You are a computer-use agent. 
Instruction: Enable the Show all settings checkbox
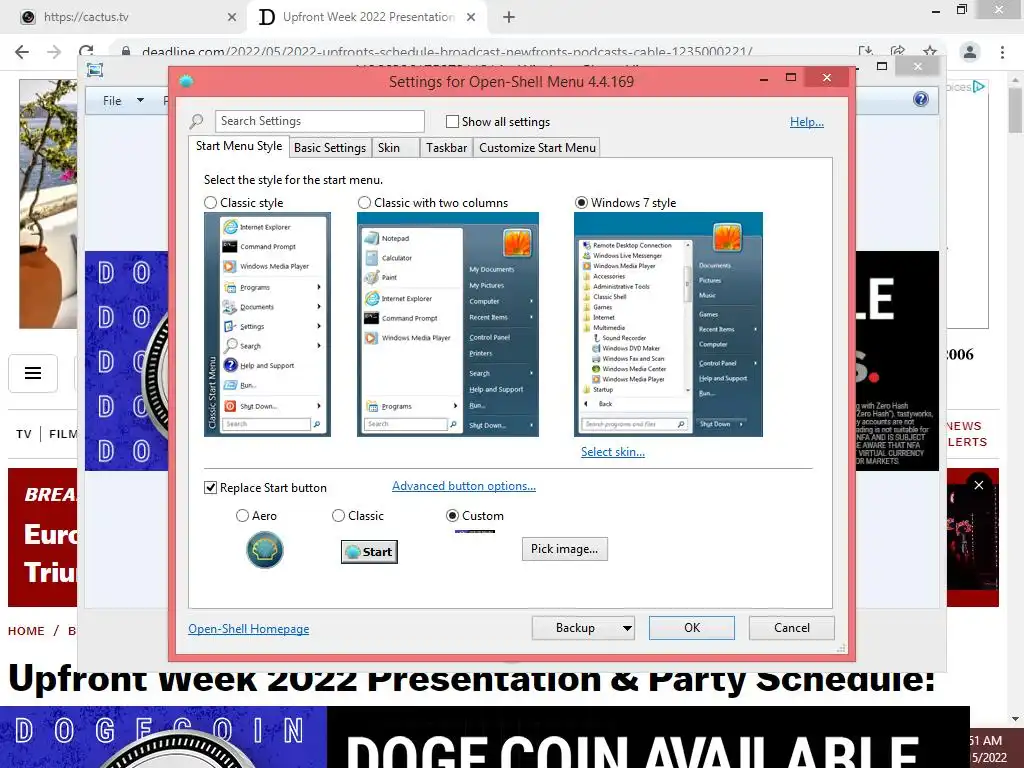[452, 121]
